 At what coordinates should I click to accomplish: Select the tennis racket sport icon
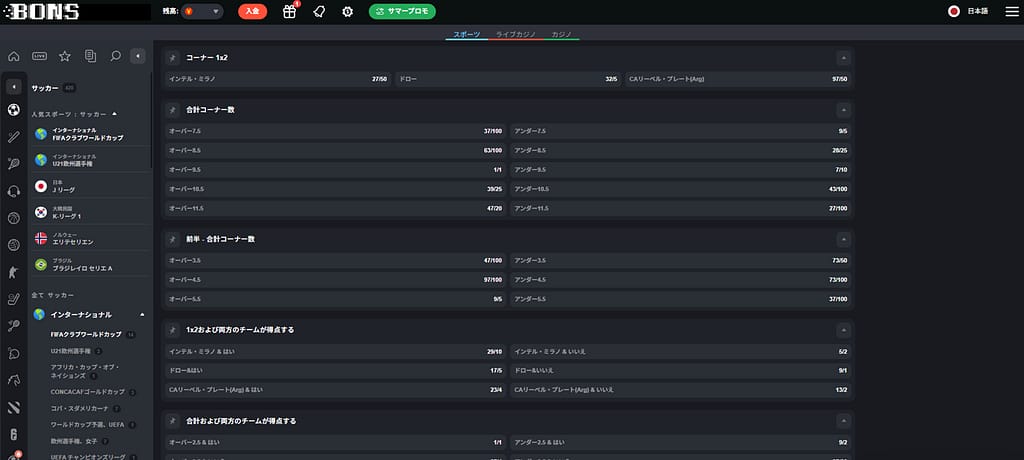14,164
